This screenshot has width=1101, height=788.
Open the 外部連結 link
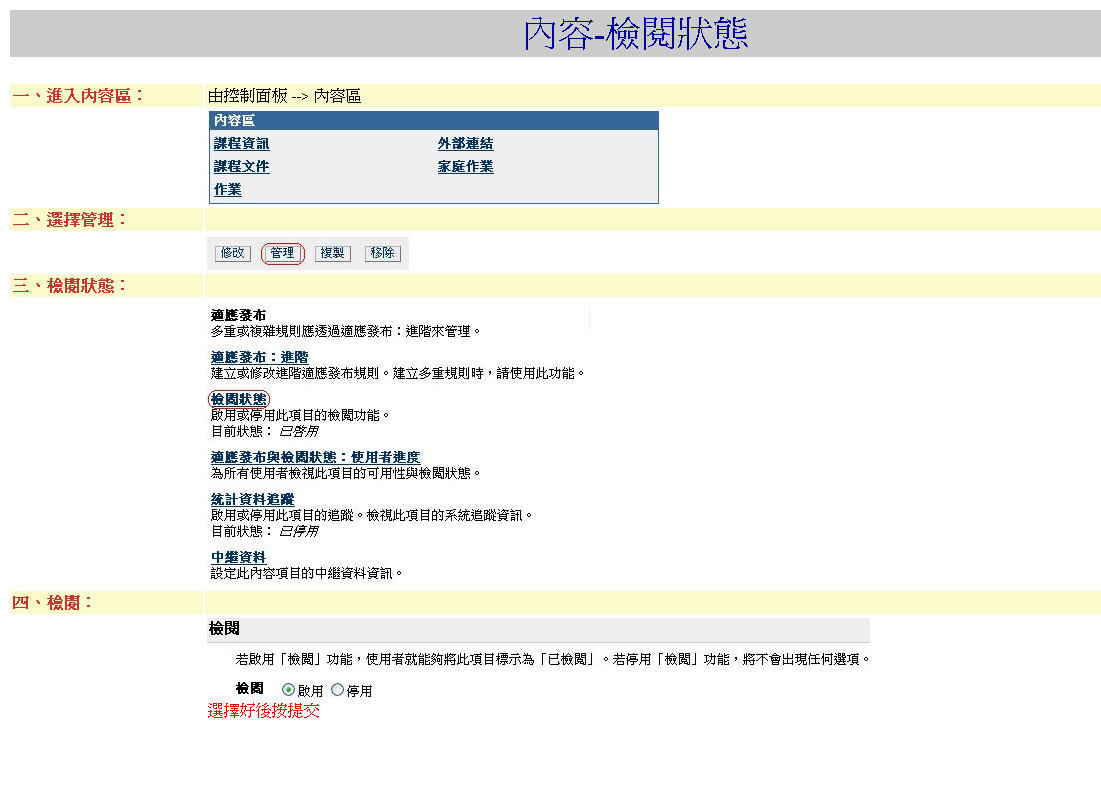click(x=465, y=144)
